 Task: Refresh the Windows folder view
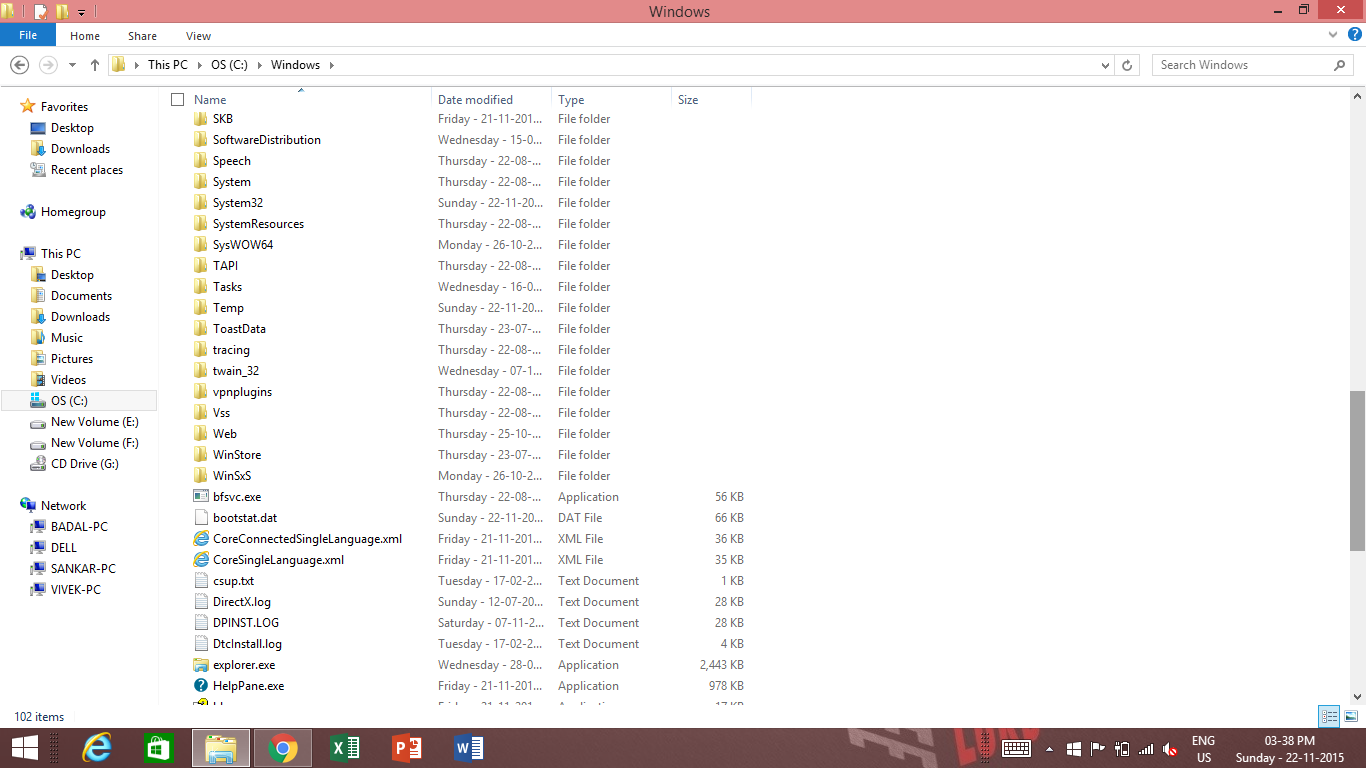click(x=1127, y=65)
